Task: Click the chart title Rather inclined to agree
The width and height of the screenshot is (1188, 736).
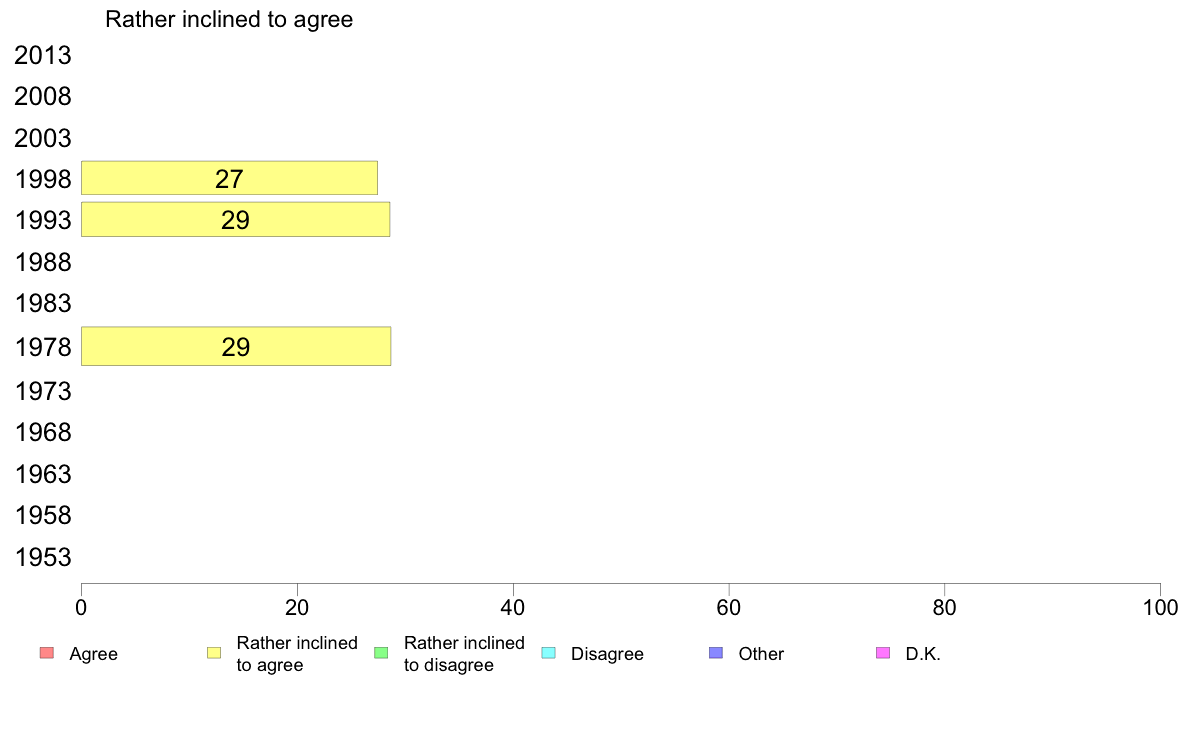Action: 229,19
